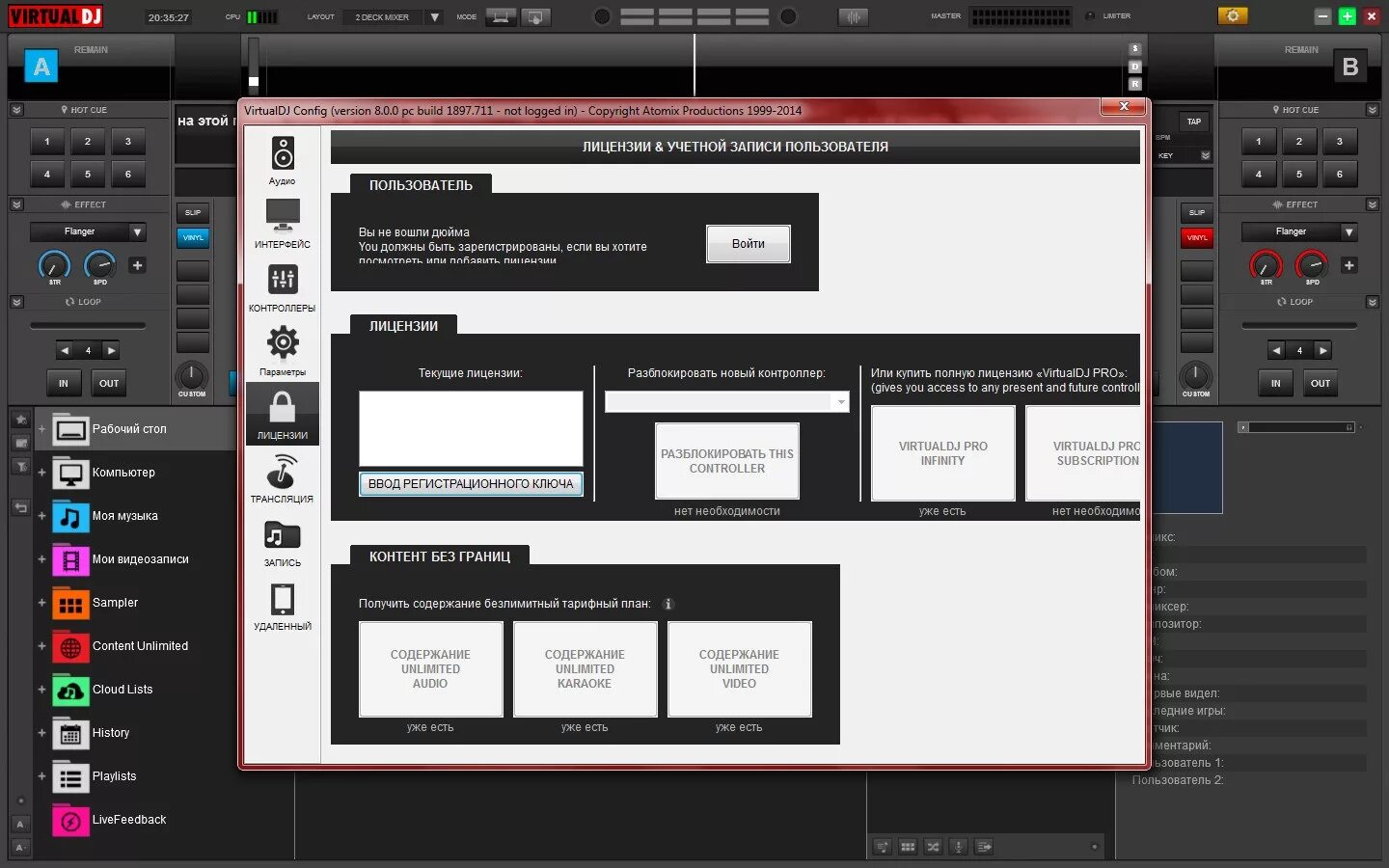The width and height of the screenshot is (1389, 868).
Task: Open Мои видеозаписи folder
Action: click(x=141, y=559)
